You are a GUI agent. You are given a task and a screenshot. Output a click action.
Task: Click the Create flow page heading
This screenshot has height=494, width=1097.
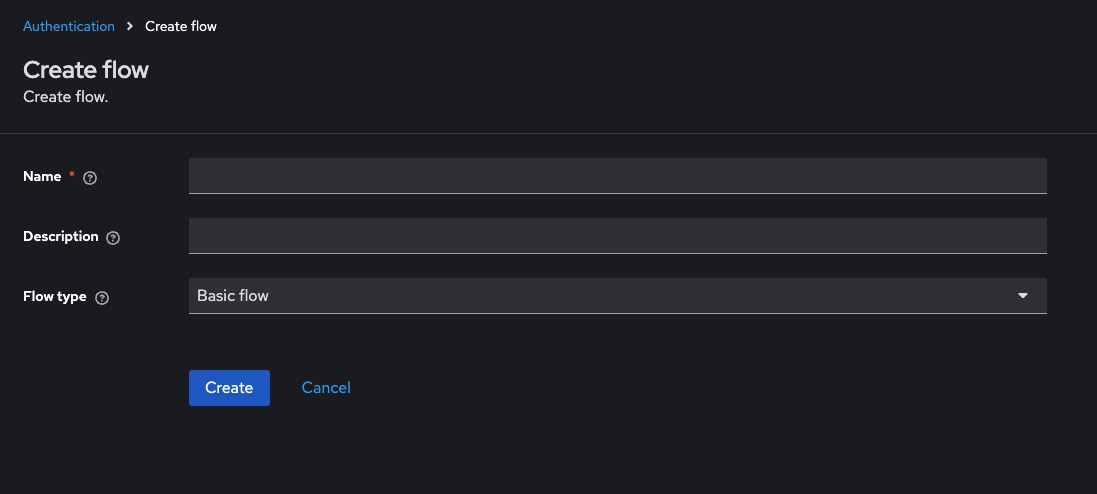pos(86,70)
